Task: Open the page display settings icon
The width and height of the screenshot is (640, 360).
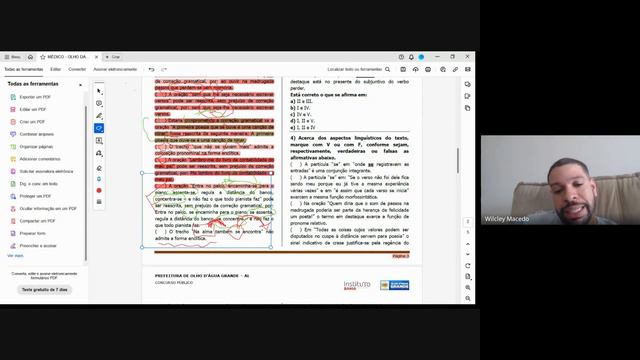Action: (x=468, y=277)
